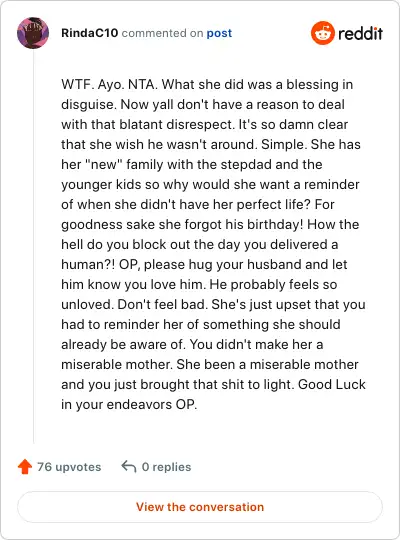The width and height of the screenshot is (400, 540).
Task: Click the final line "in your endeavors OP."
Action: [129, 404]
